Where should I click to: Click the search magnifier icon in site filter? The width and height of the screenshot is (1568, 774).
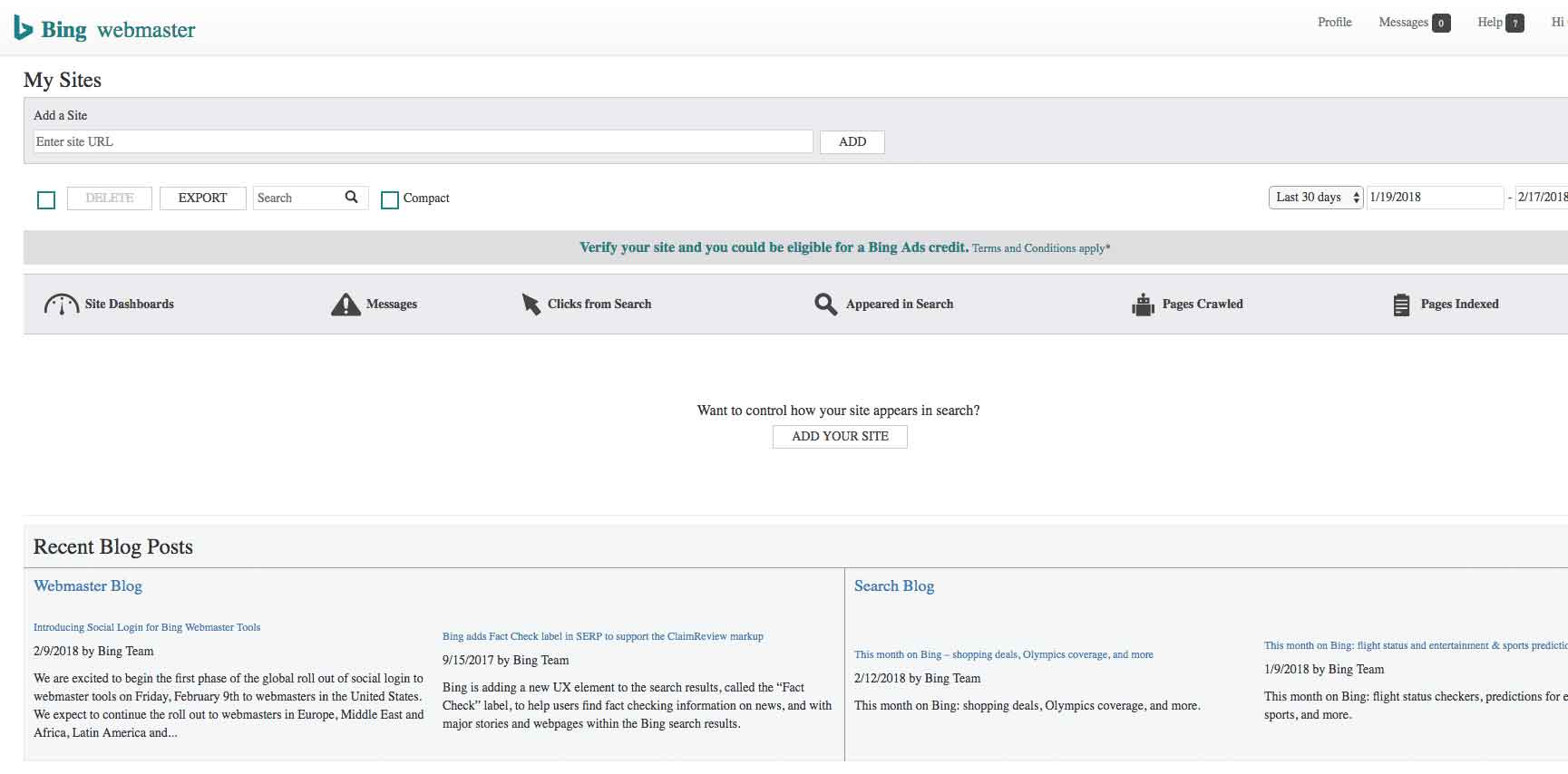pos(352,198)
